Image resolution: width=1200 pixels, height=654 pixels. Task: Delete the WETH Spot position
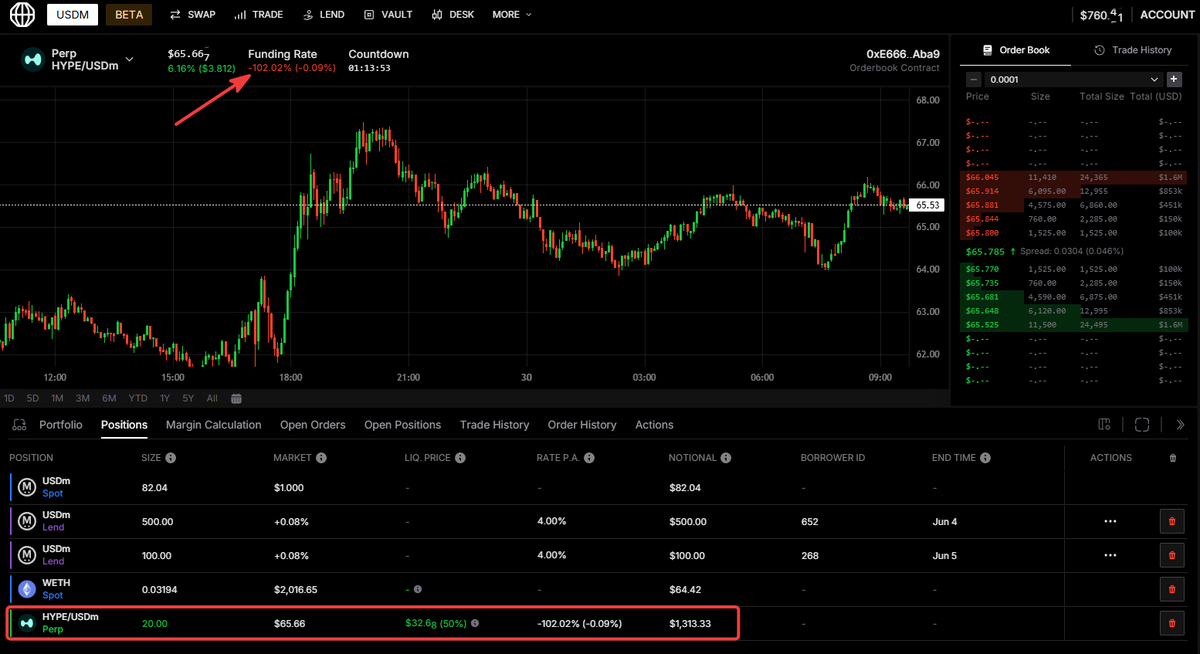point(1172,589)
